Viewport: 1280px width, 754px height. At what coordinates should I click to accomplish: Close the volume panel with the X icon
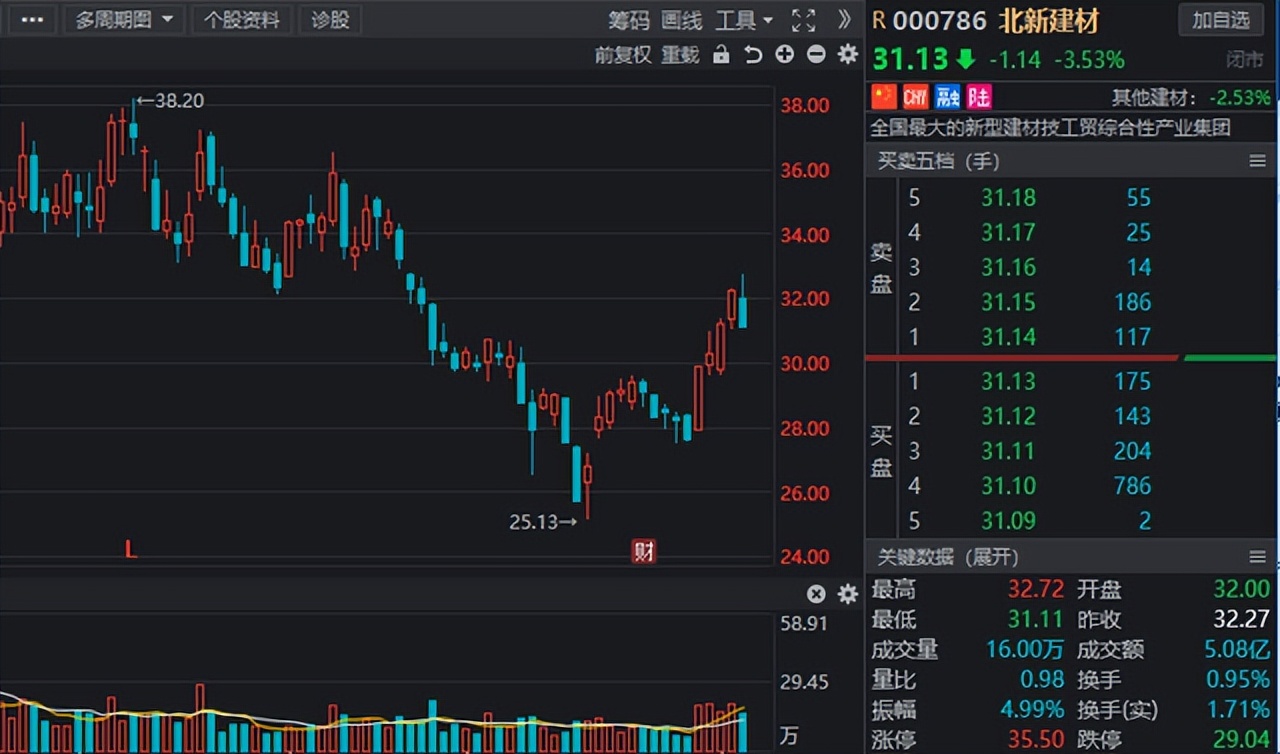click(x=816, y=593)
